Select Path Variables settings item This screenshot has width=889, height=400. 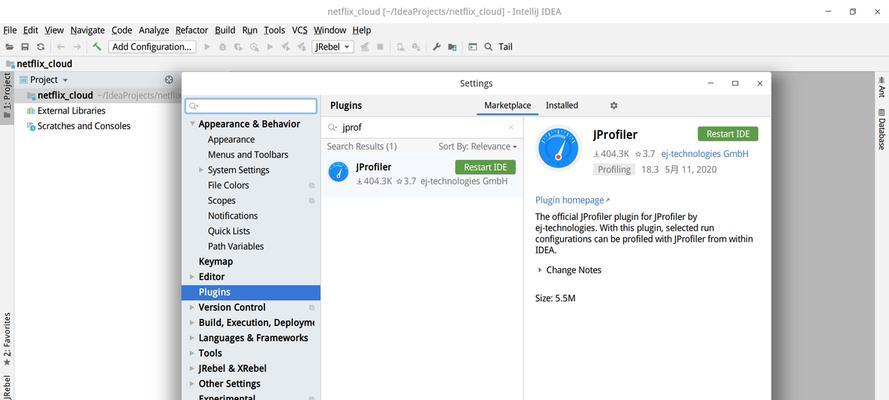coord(235,246)
